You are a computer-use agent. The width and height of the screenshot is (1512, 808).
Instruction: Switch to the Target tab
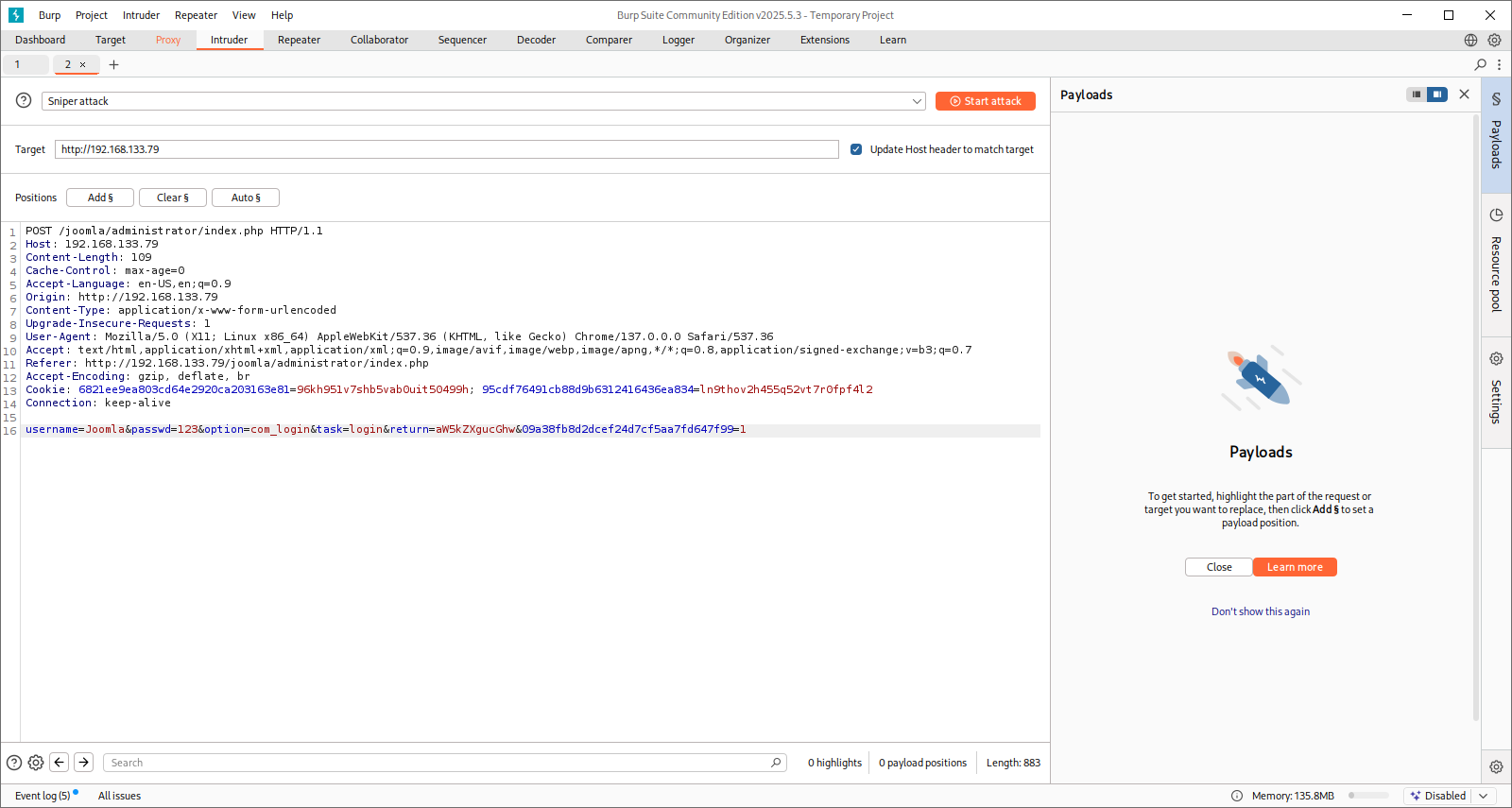pyautogui.click(x=111, y=40)
